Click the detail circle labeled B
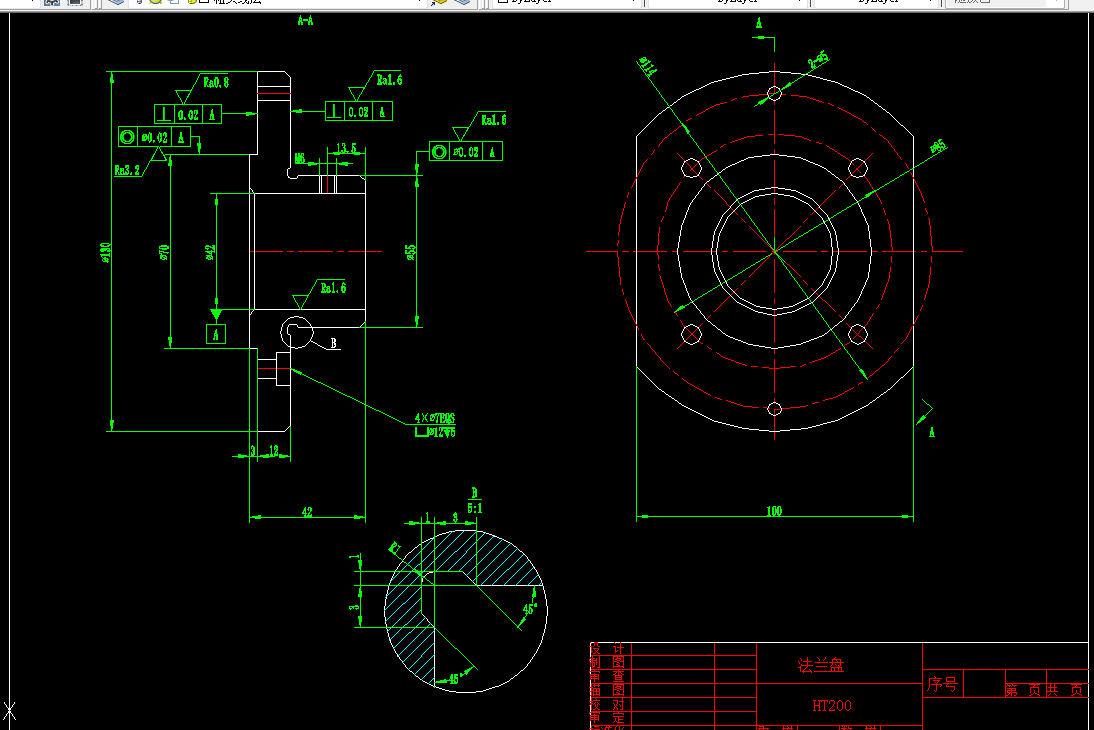1094x730 pixels. [x=297, y=332]
